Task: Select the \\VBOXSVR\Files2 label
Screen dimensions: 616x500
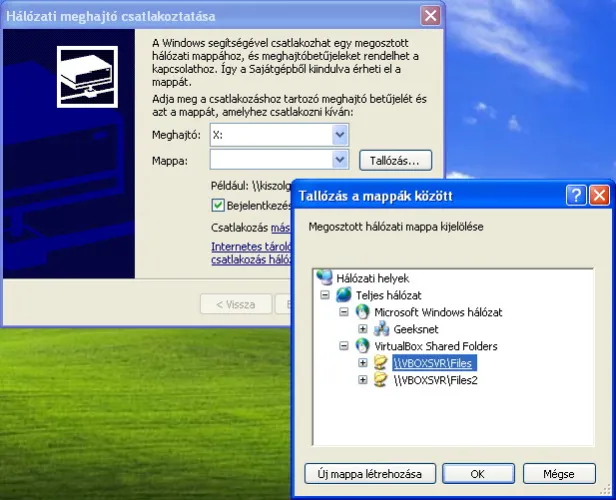Action: coord(435,380)
